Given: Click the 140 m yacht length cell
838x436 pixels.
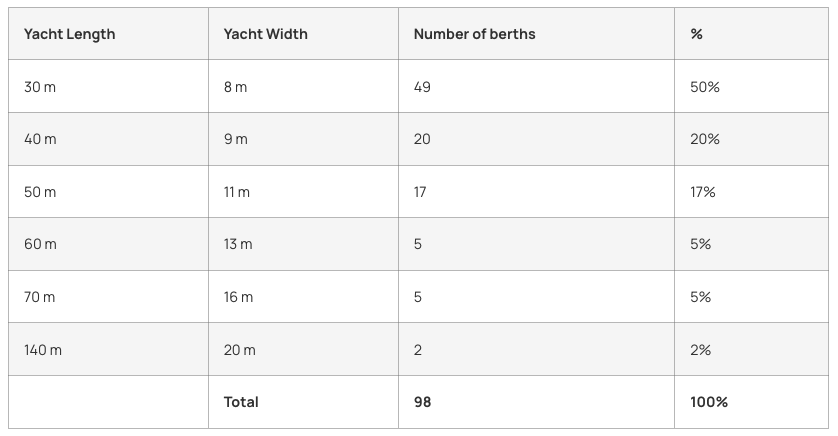Looking at the screenshot, I should (43, 350).
